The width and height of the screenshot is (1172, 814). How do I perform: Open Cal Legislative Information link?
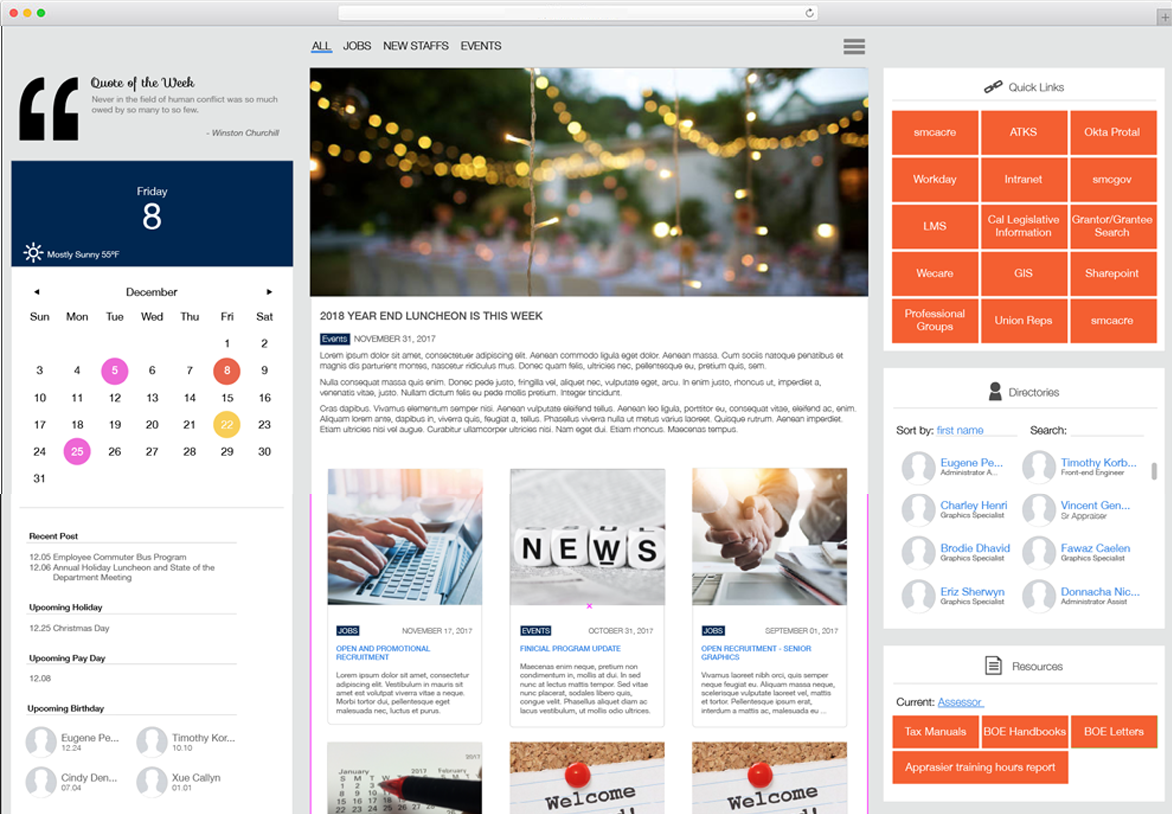click(1023, 226)
